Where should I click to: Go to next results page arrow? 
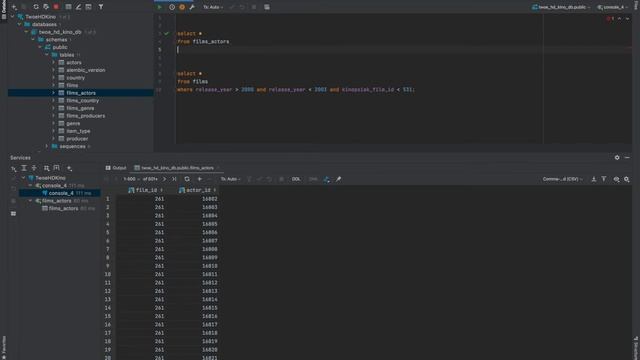(x=164, y=179)
